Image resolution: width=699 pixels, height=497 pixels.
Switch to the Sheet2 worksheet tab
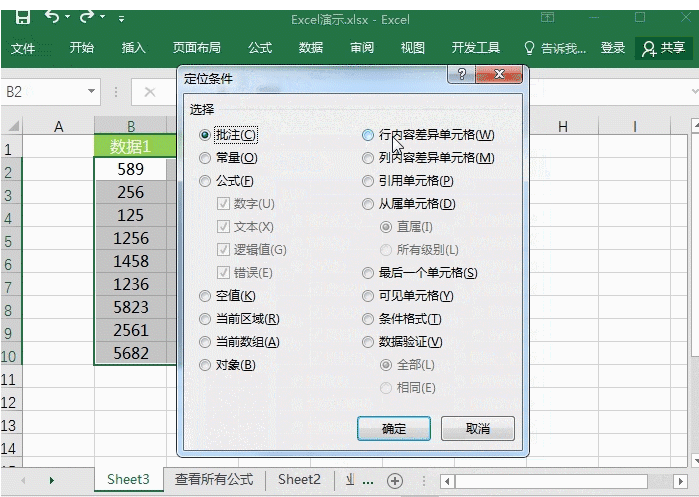tap(299, 480)
